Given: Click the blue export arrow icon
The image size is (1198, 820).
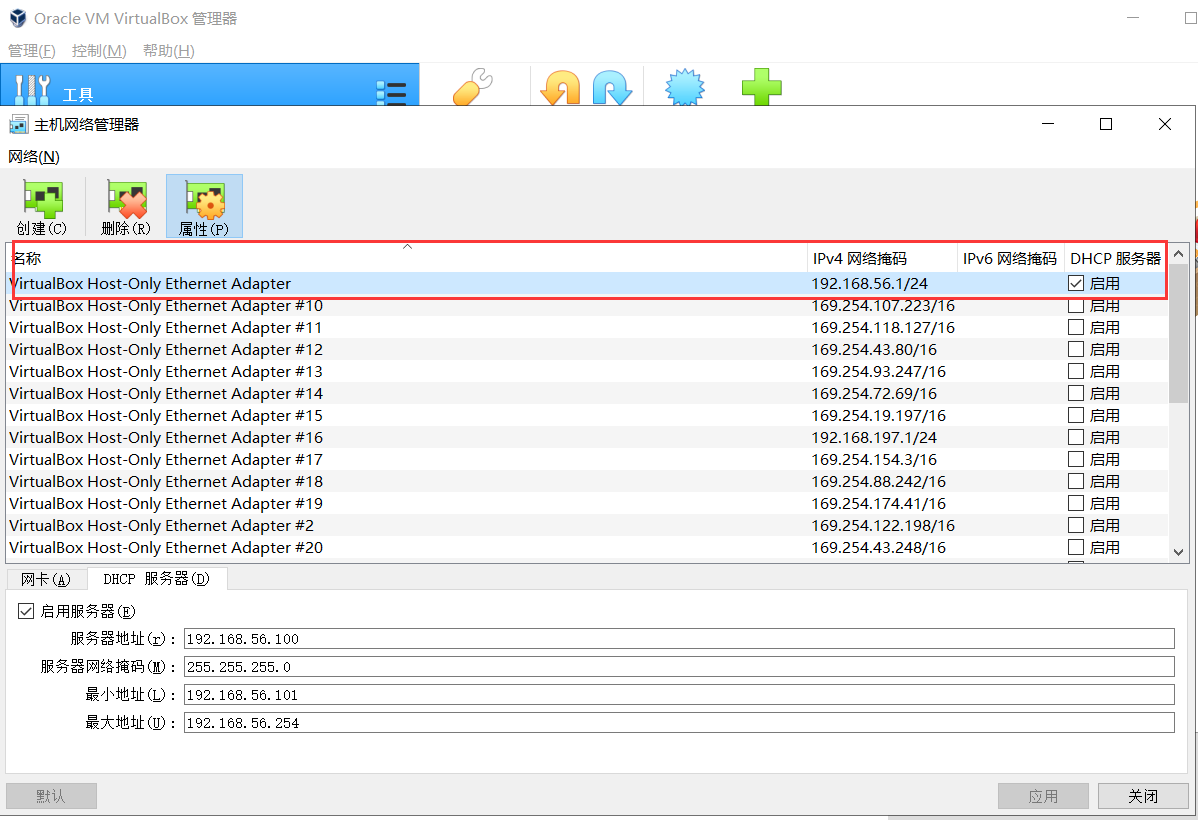Looking at the screenshot, I should [612, 87].
